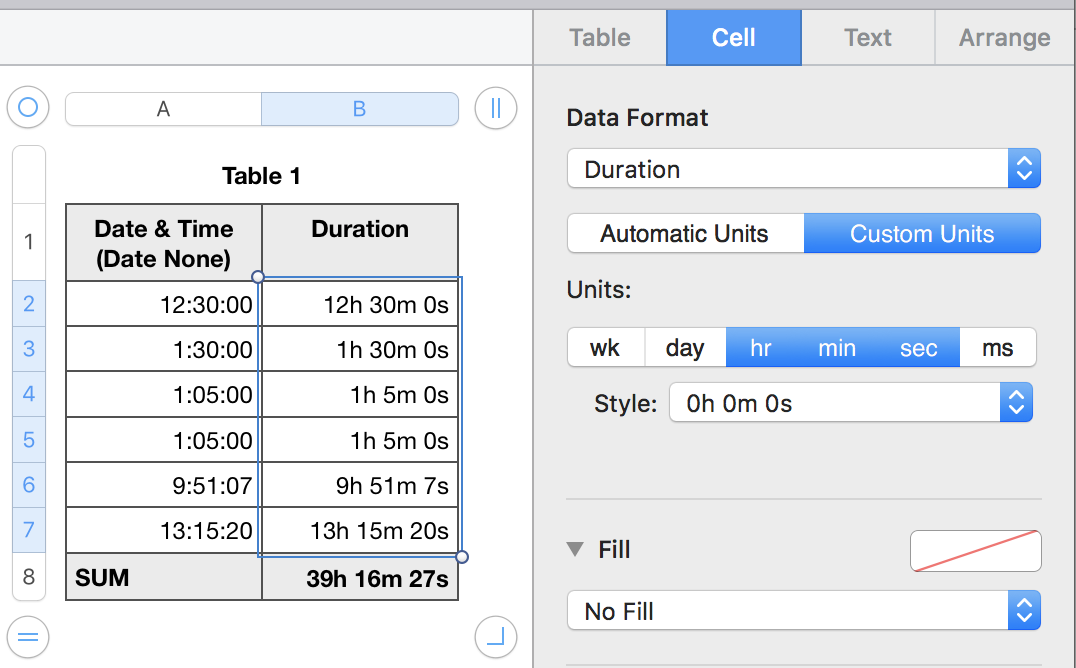Click the Fill color swatch
Screen dimensions: 1076x668
click(975, 551)
